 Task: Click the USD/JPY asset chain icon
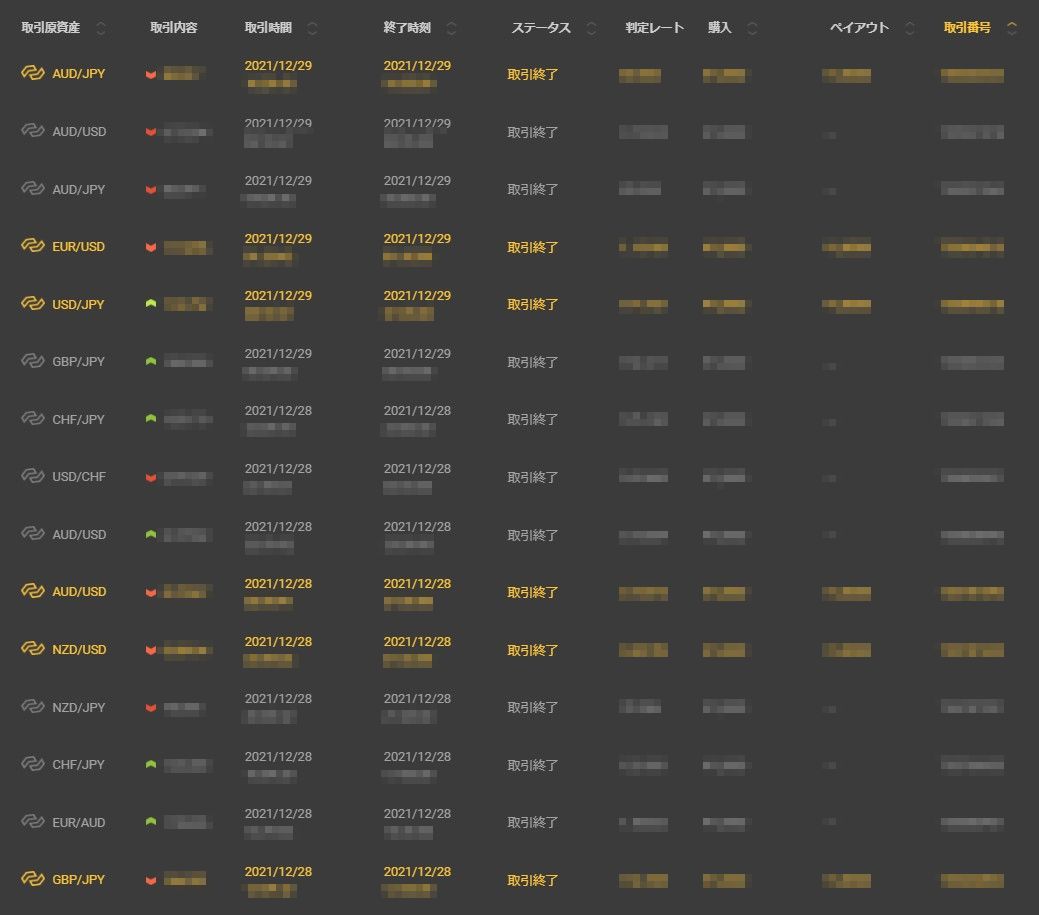click(33, 304)
